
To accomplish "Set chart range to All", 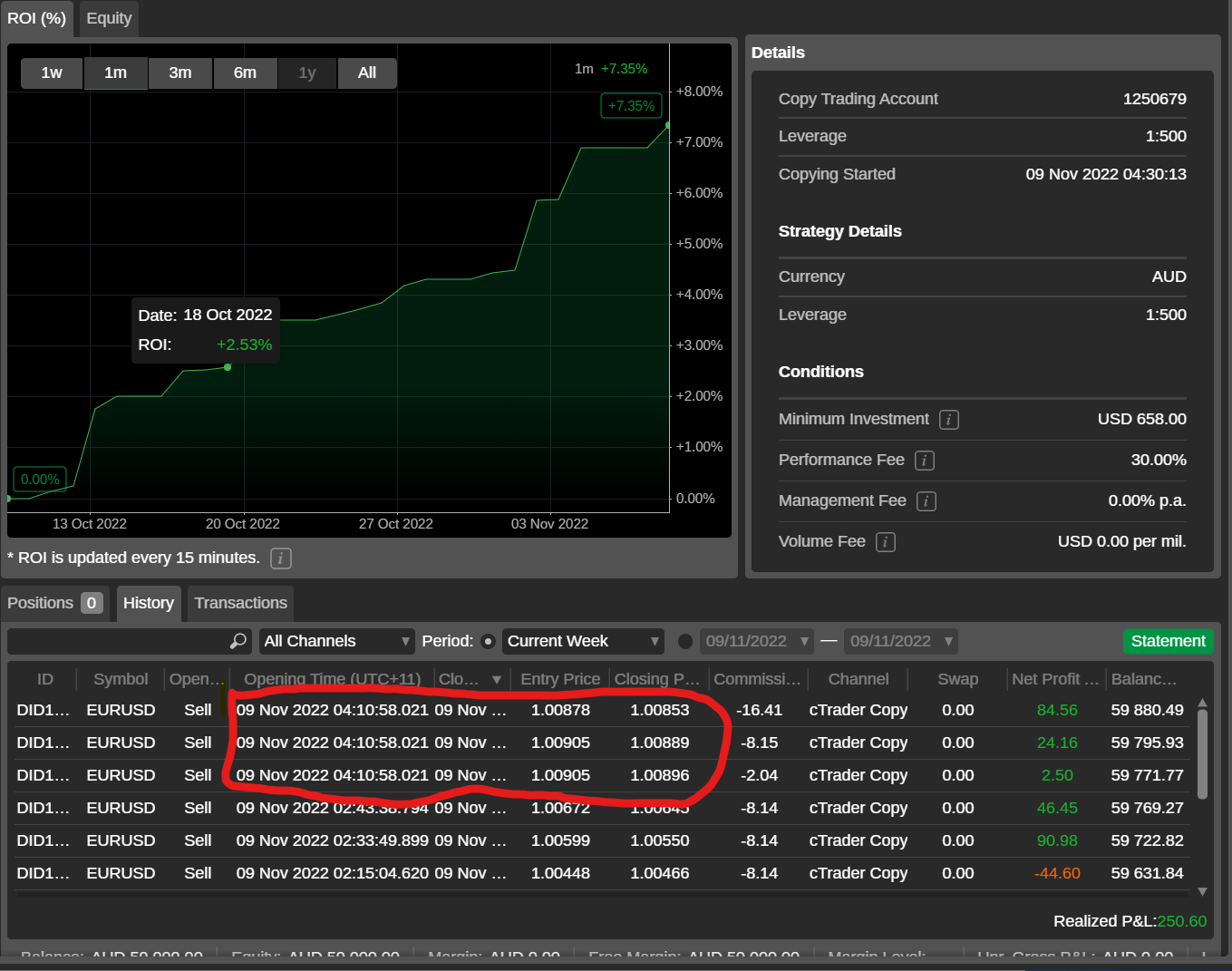I will tap(367, 73).
